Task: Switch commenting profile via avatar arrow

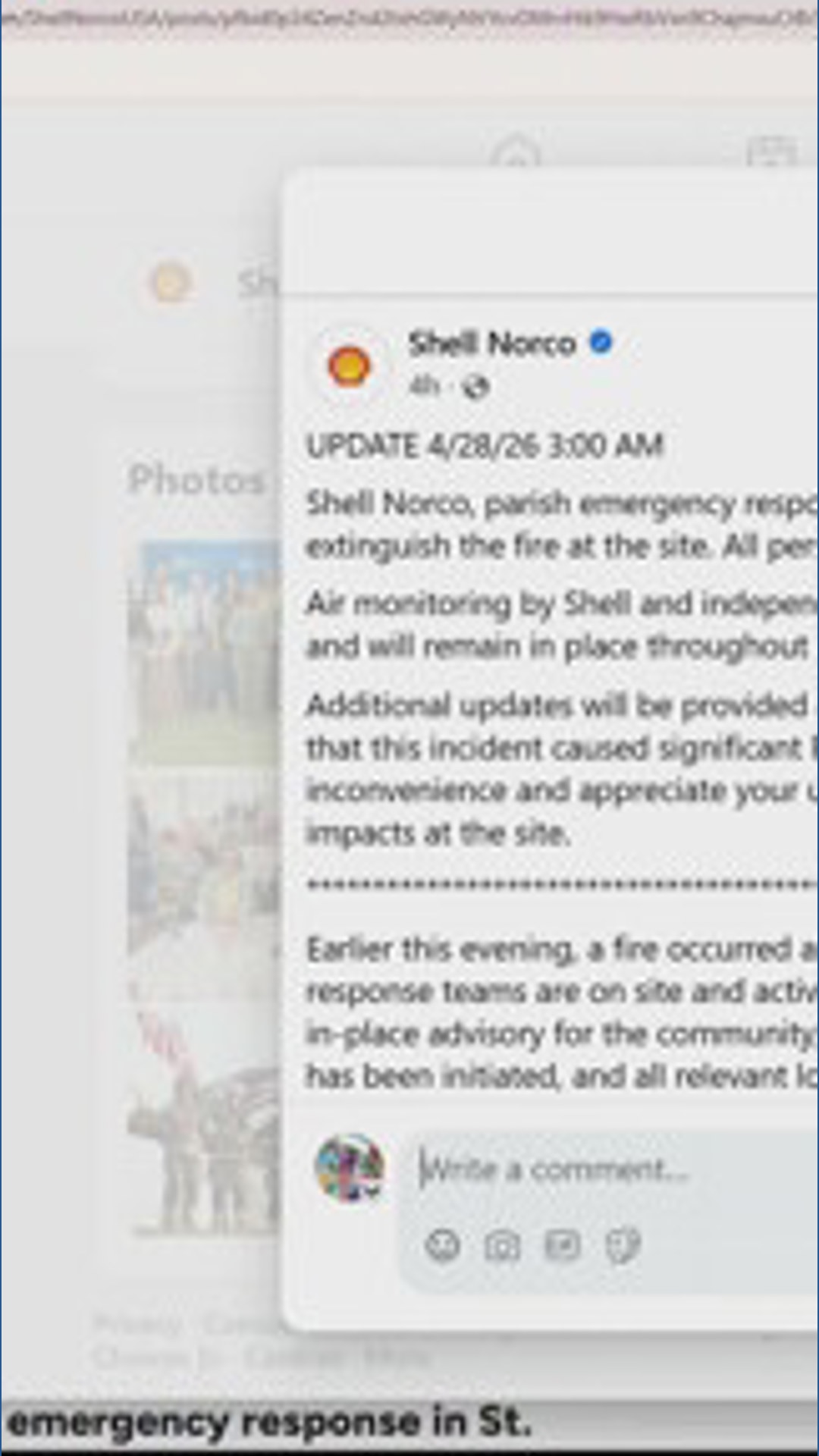Action: tap(372, 1193)
